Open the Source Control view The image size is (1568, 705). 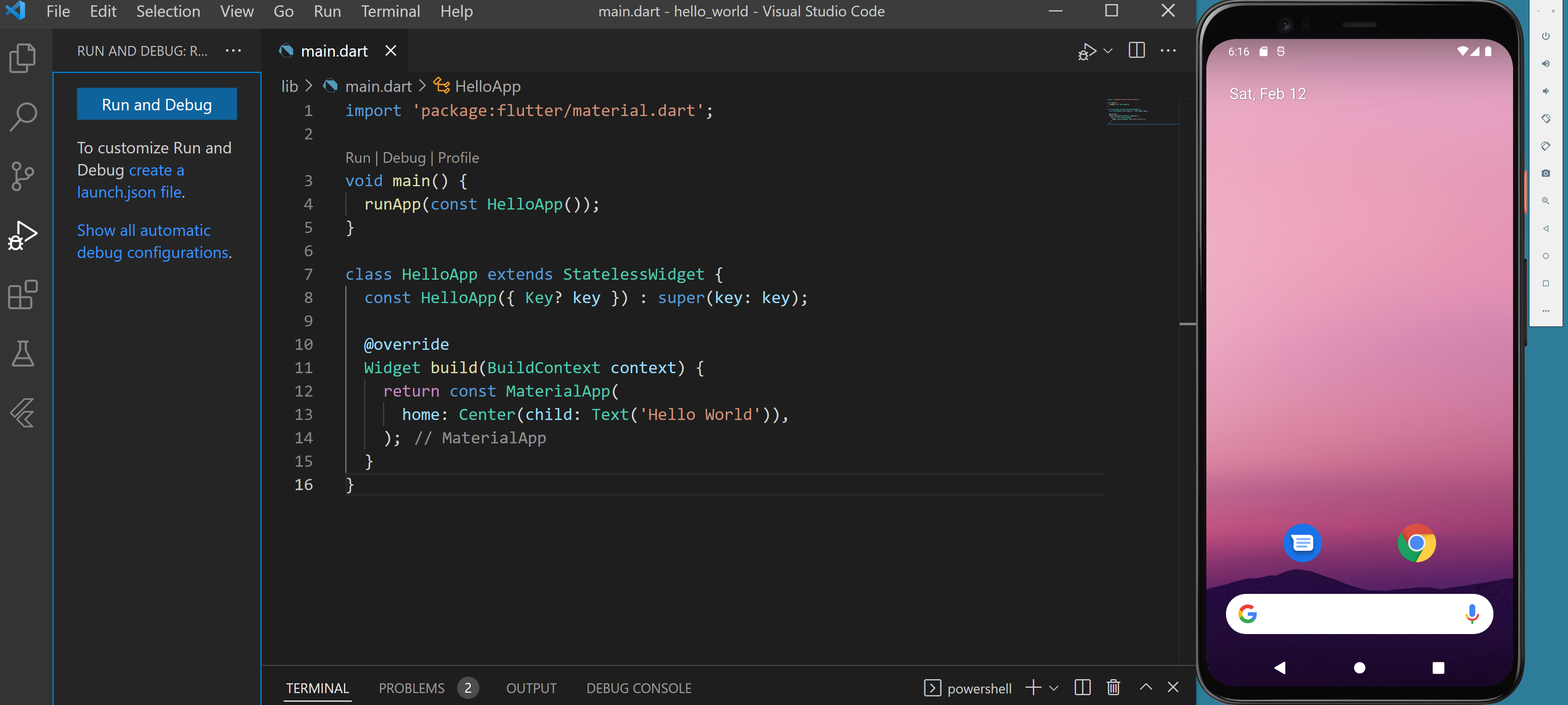tap(23, 176)
